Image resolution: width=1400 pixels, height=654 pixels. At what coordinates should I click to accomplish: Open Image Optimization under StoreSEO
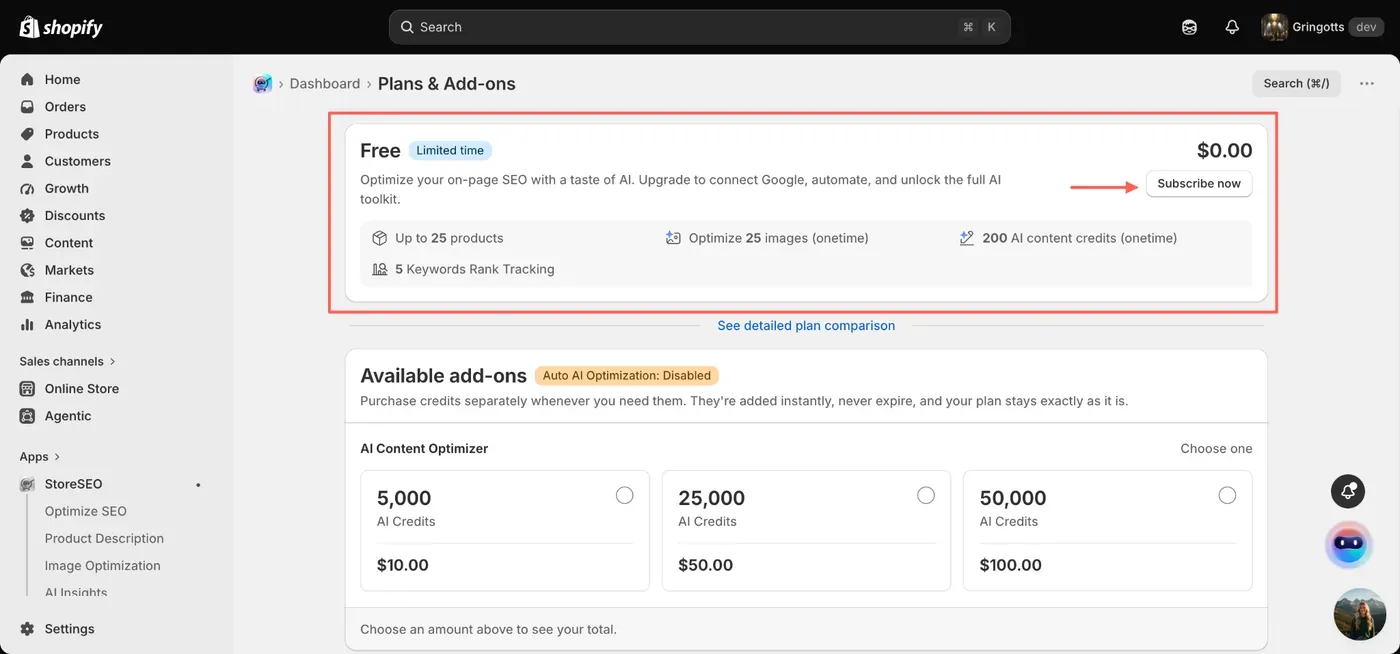click(102, 565)
